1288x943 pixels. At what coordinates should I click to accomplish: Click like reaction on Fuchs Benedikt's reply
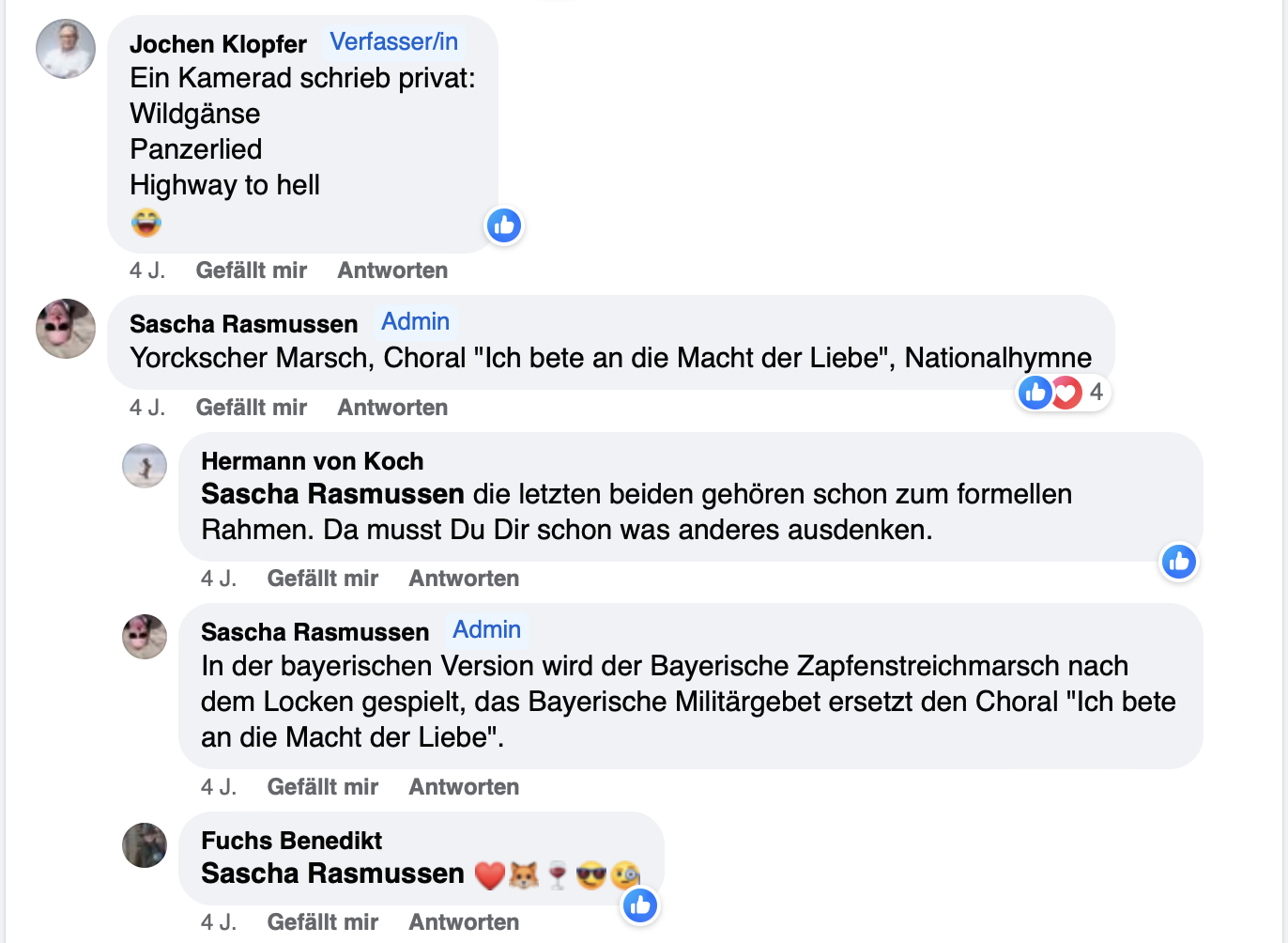pos(640,905)
